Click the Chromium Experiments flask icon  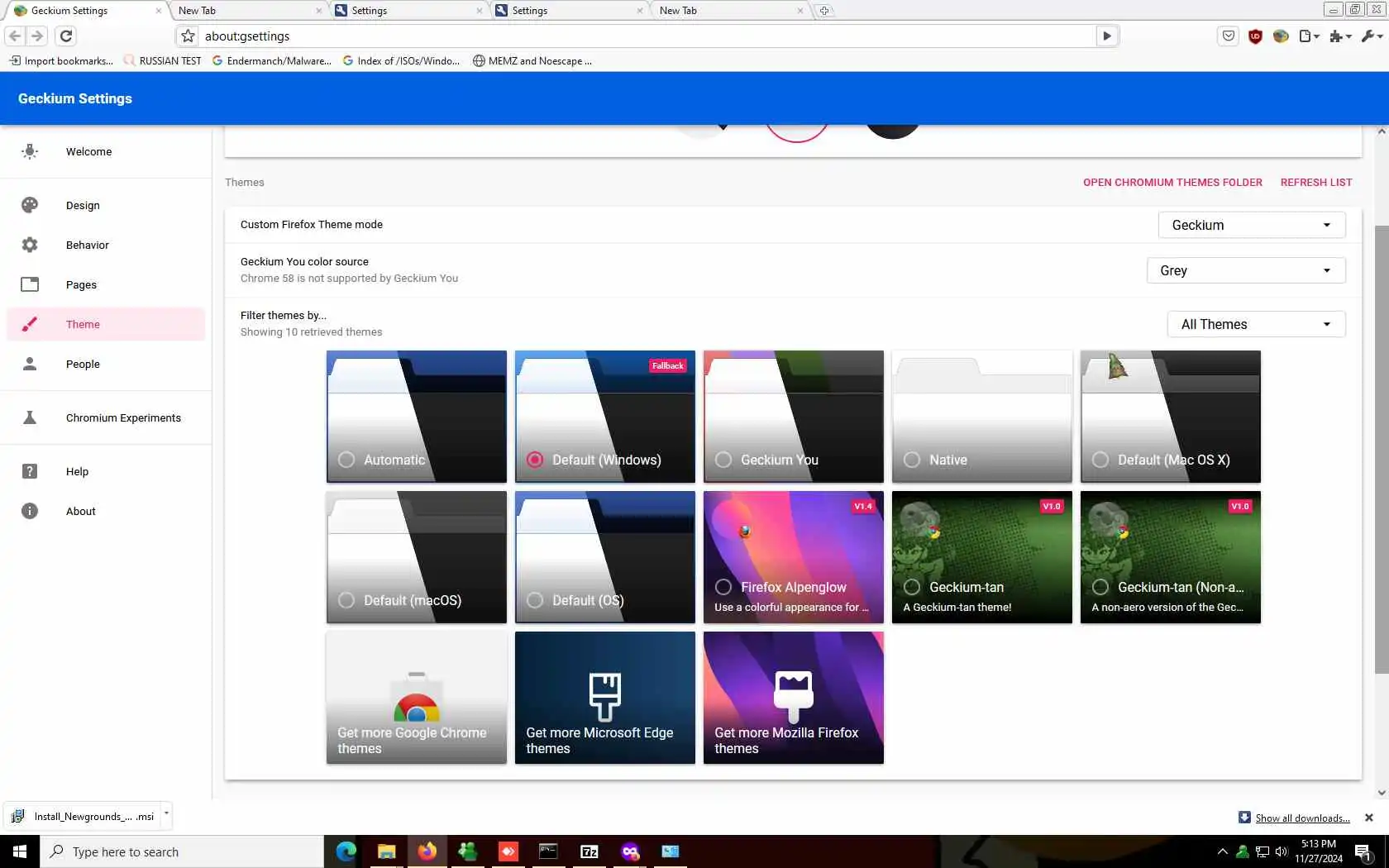[30, 417]
